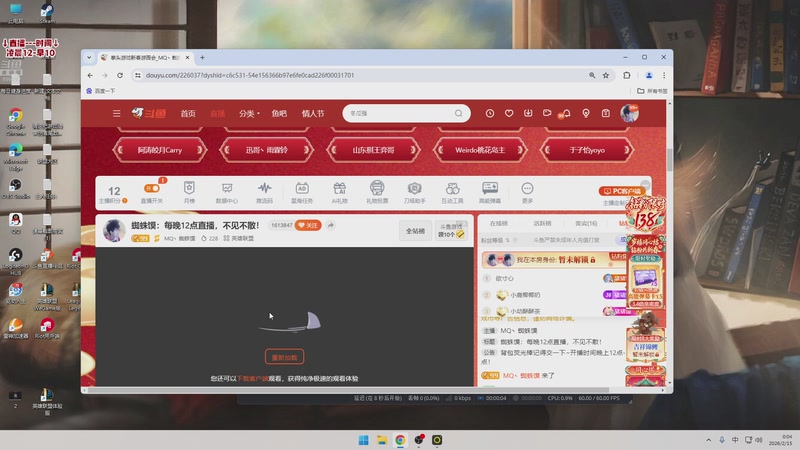Screen dimensions: 800x450
Task: Open Chrome three-dot menu
Action: pyautogui.click(x=664, y=75)
